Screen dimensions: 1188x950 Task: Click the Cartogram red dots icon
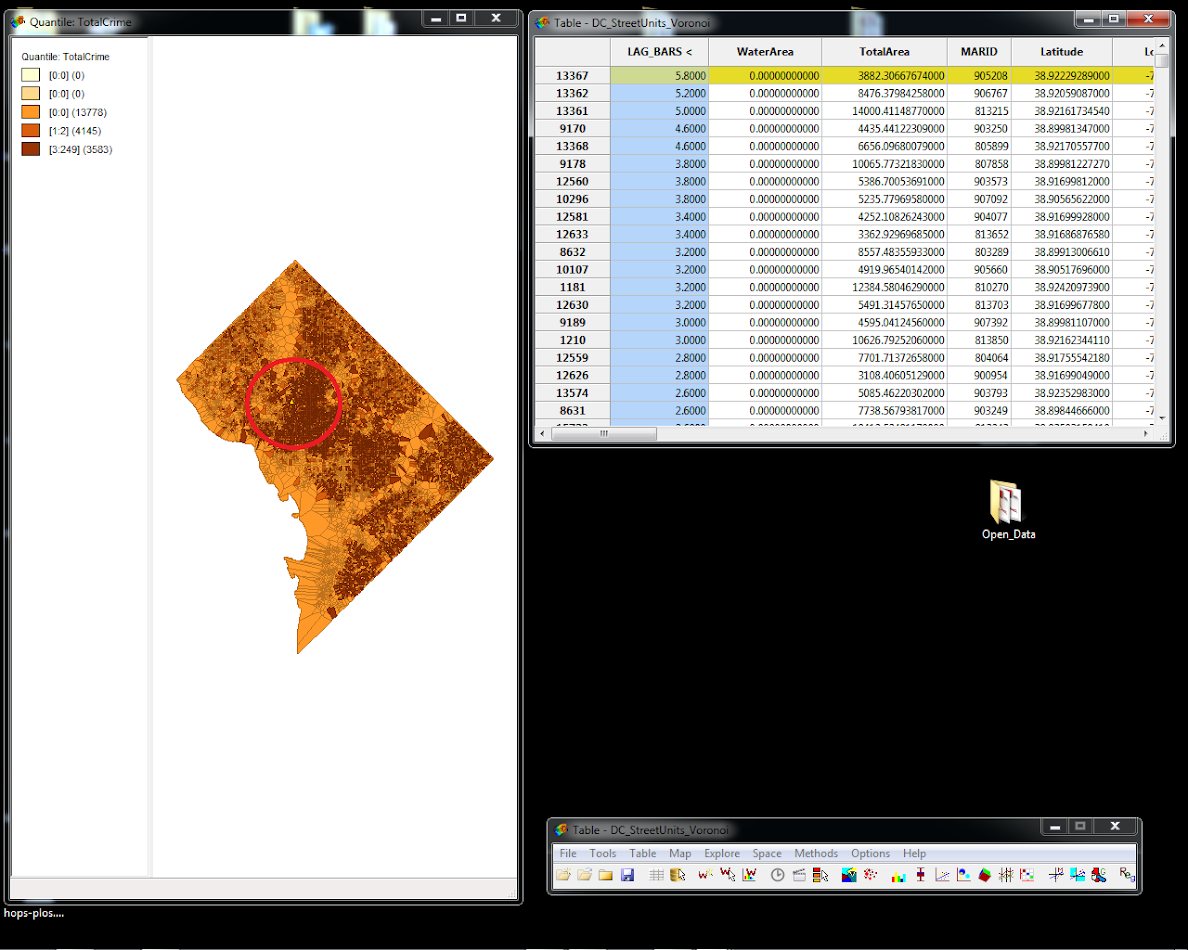tap(871, 875)
